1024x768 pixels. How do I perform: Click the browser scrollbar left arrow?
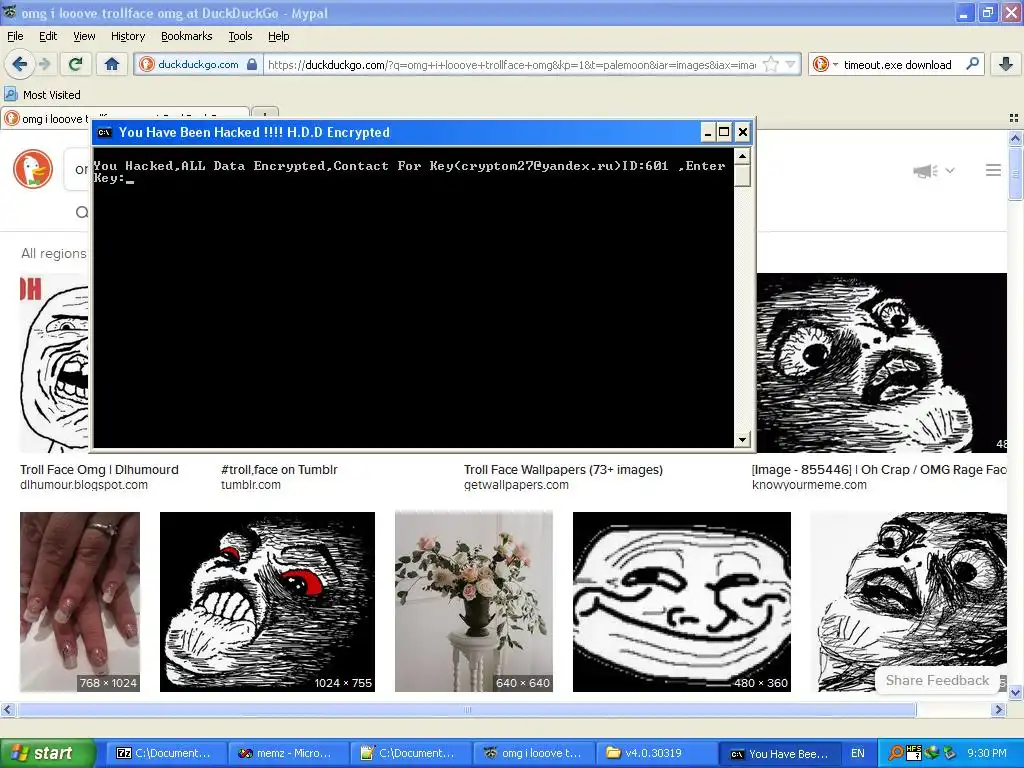[x=8, y=710]
